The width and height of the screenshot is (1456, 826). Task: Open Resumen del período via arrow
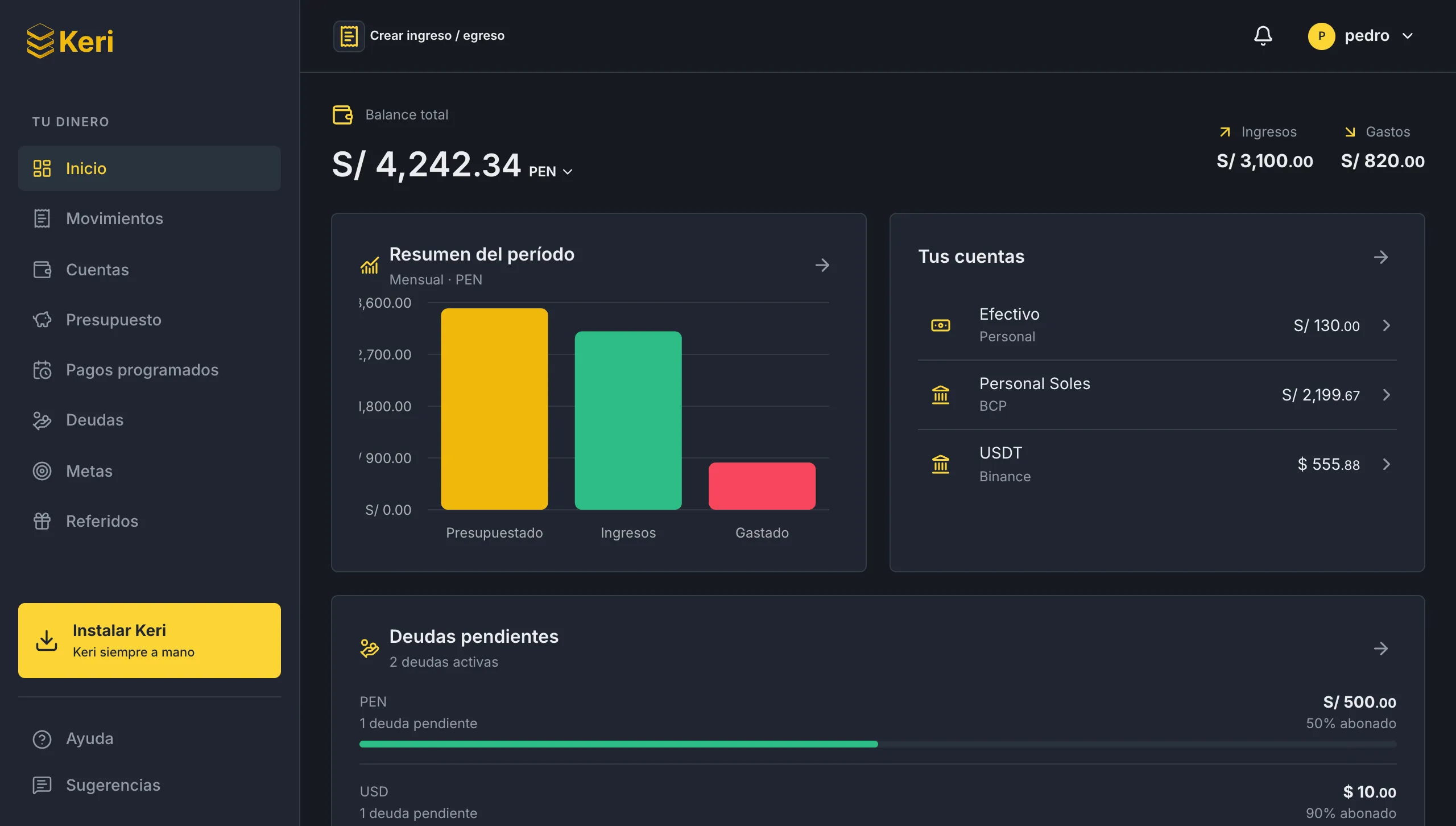tap(822, 265)
